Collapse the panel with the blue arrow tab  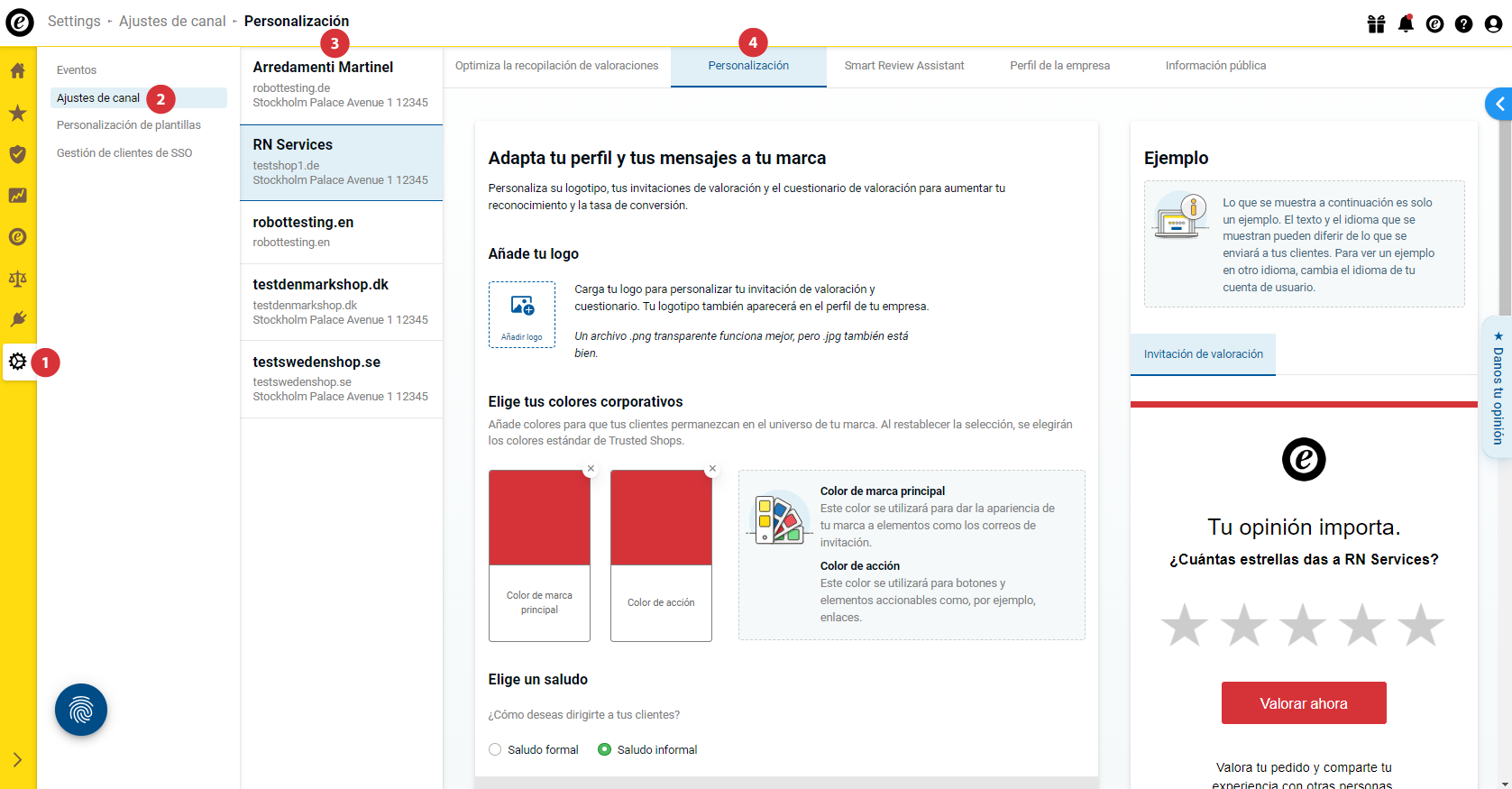[1498, 105]
